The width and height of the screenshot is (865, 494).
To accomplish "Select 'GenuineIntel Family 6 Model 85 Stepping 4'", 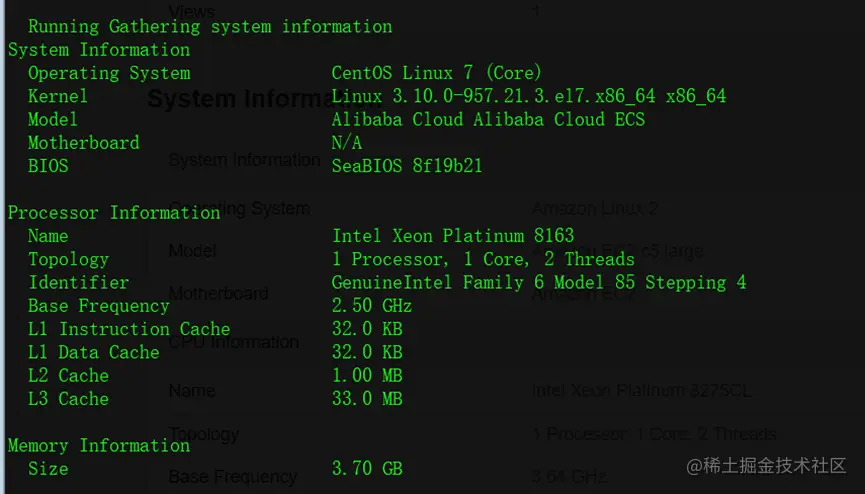I will click(x=539, y=283).
